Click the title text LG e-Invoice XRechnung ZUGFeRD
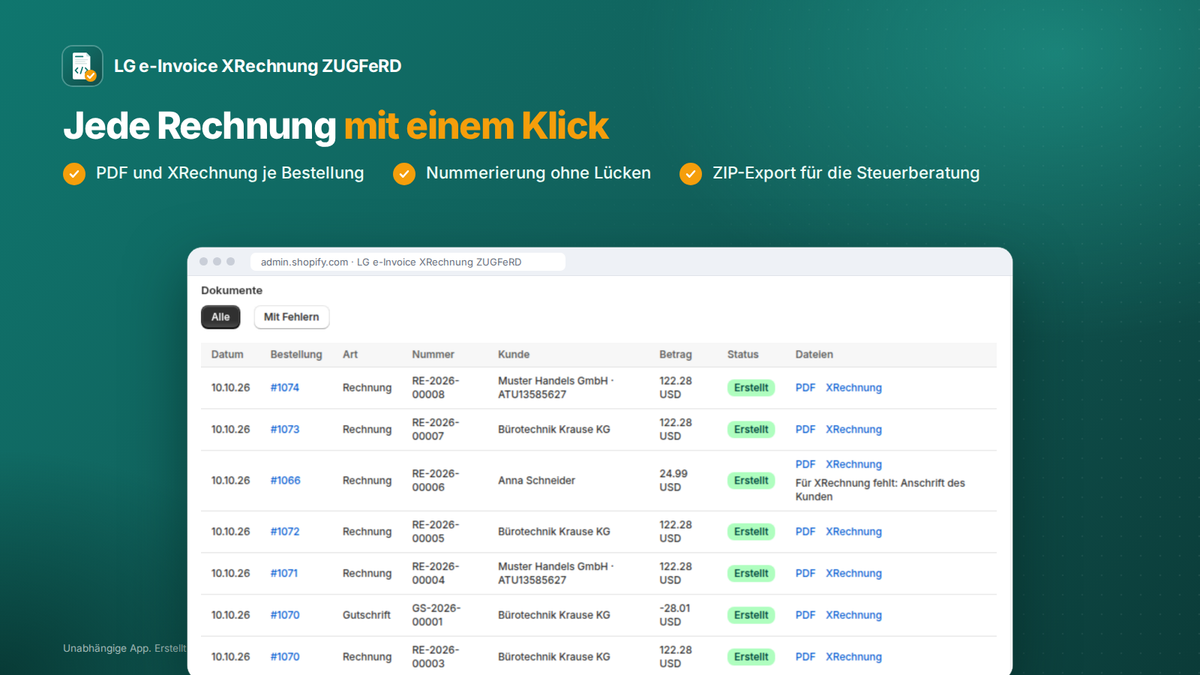Viewport: 1200px width, 675px height. click(258, 67)
